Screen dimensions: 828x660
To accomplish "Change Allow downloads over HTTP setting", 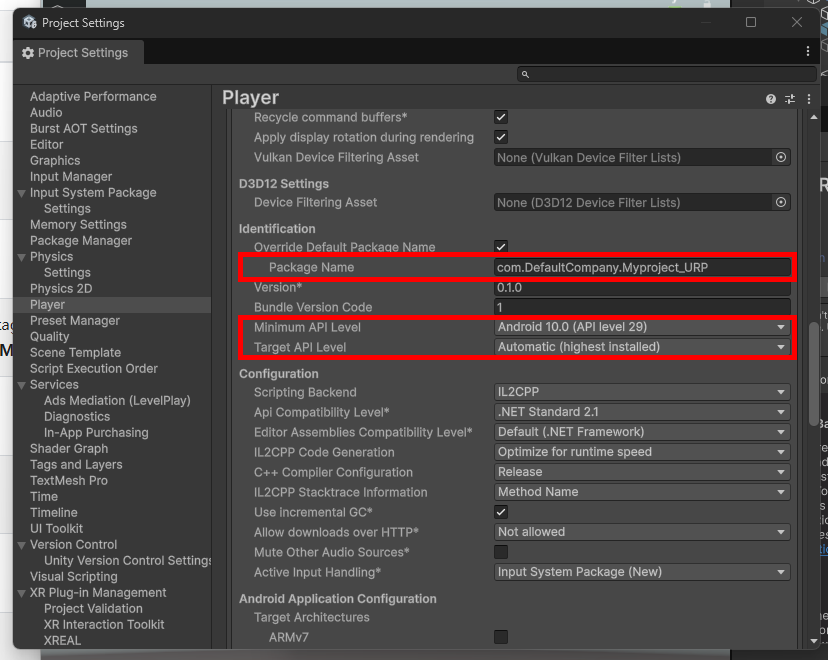I will click(642, 532).
